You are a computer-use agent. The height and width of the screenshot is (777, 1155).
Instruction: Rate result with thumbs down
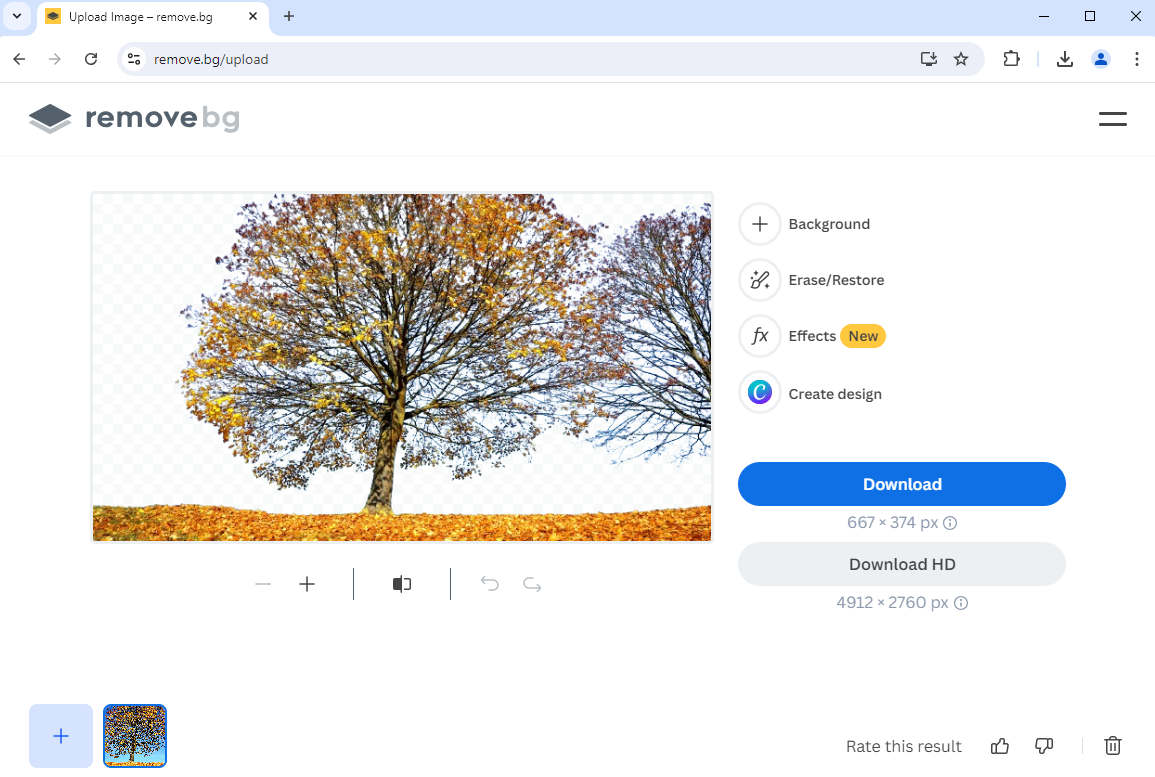pos(1044,746)
